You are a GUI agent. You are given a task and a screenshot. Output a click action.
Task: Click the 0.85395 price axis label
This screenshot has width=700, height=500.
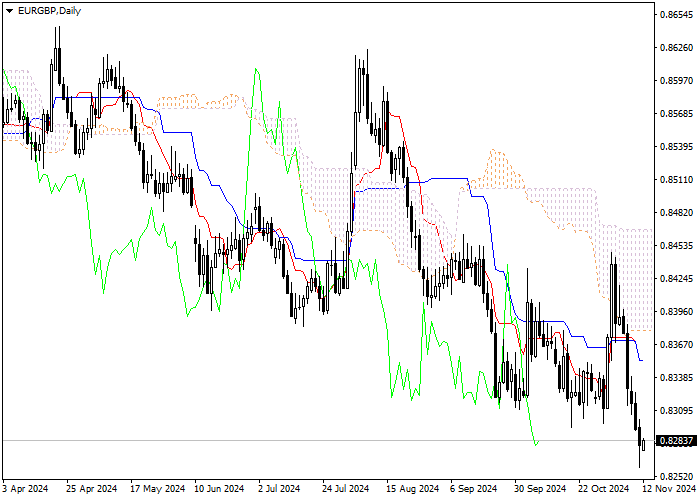[677, 147]
